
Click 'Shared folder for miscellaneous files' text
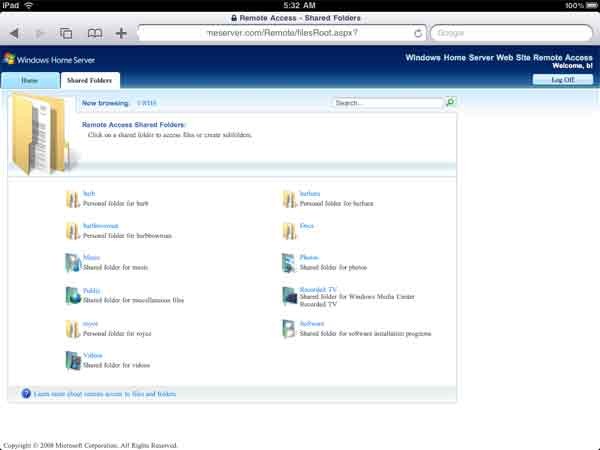134,300
